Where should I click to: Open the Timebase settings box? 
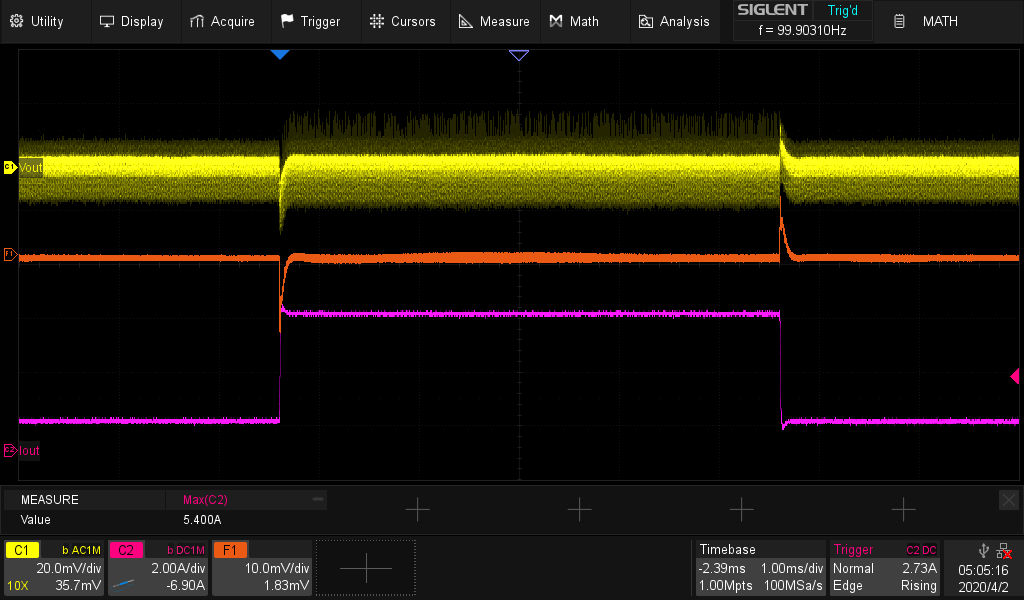[759, 567]
